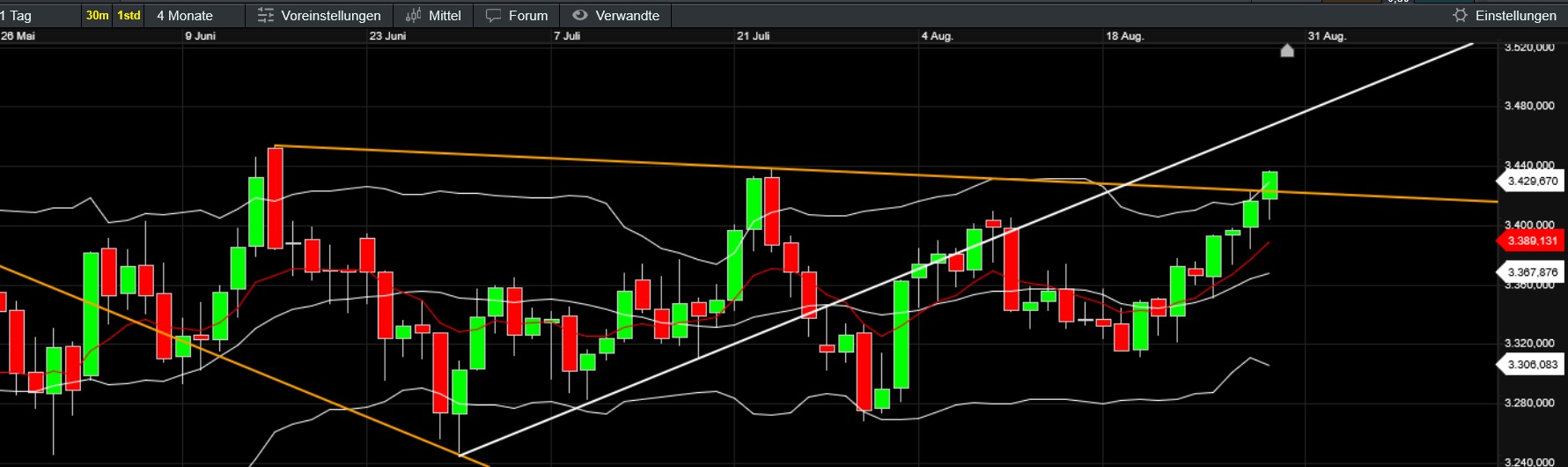The height and width of the screenshot is (467, 1568).
Task: Click the '7 Juli' date label
Action: 567,36
